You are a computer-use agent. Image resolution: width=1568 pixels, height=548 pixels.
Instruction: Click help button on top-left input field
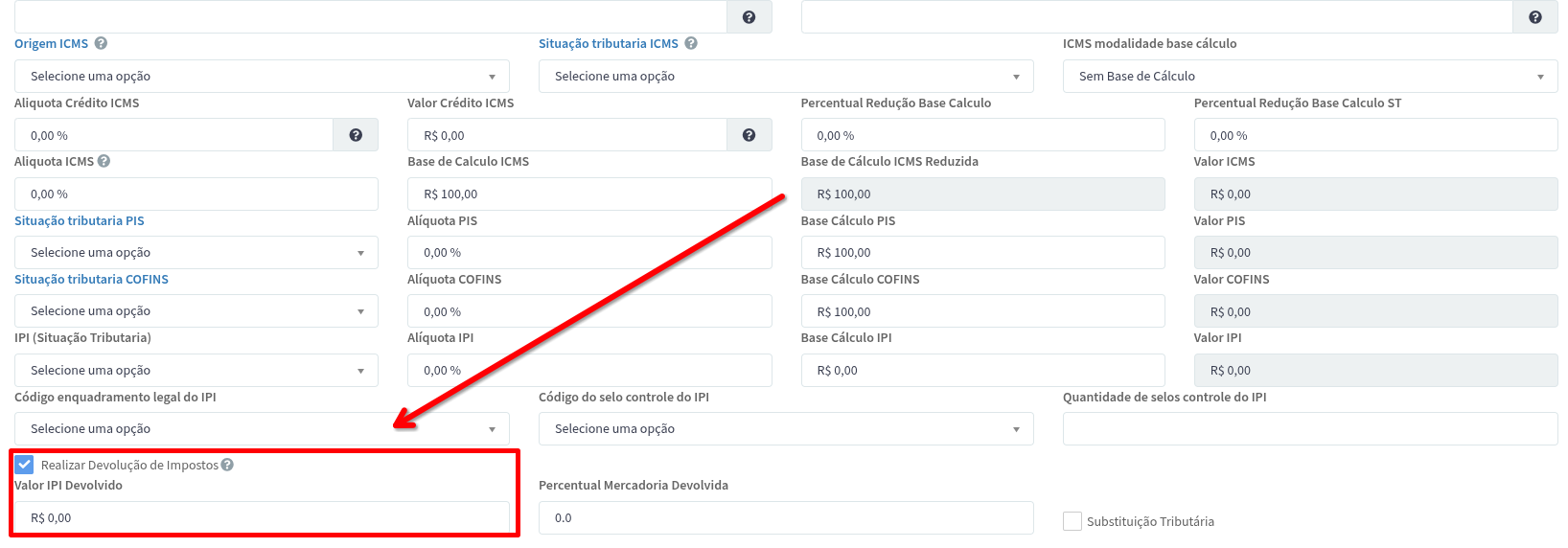[x=749, y=17]
